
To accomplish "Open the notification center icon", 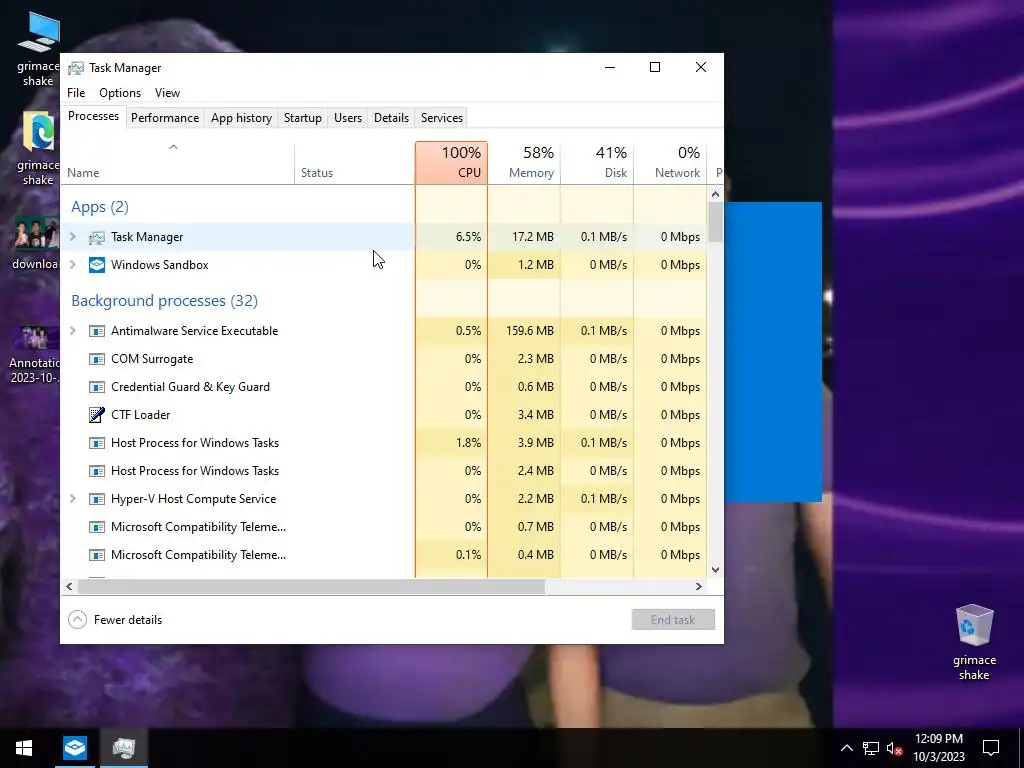I will (x=991, y=748).
